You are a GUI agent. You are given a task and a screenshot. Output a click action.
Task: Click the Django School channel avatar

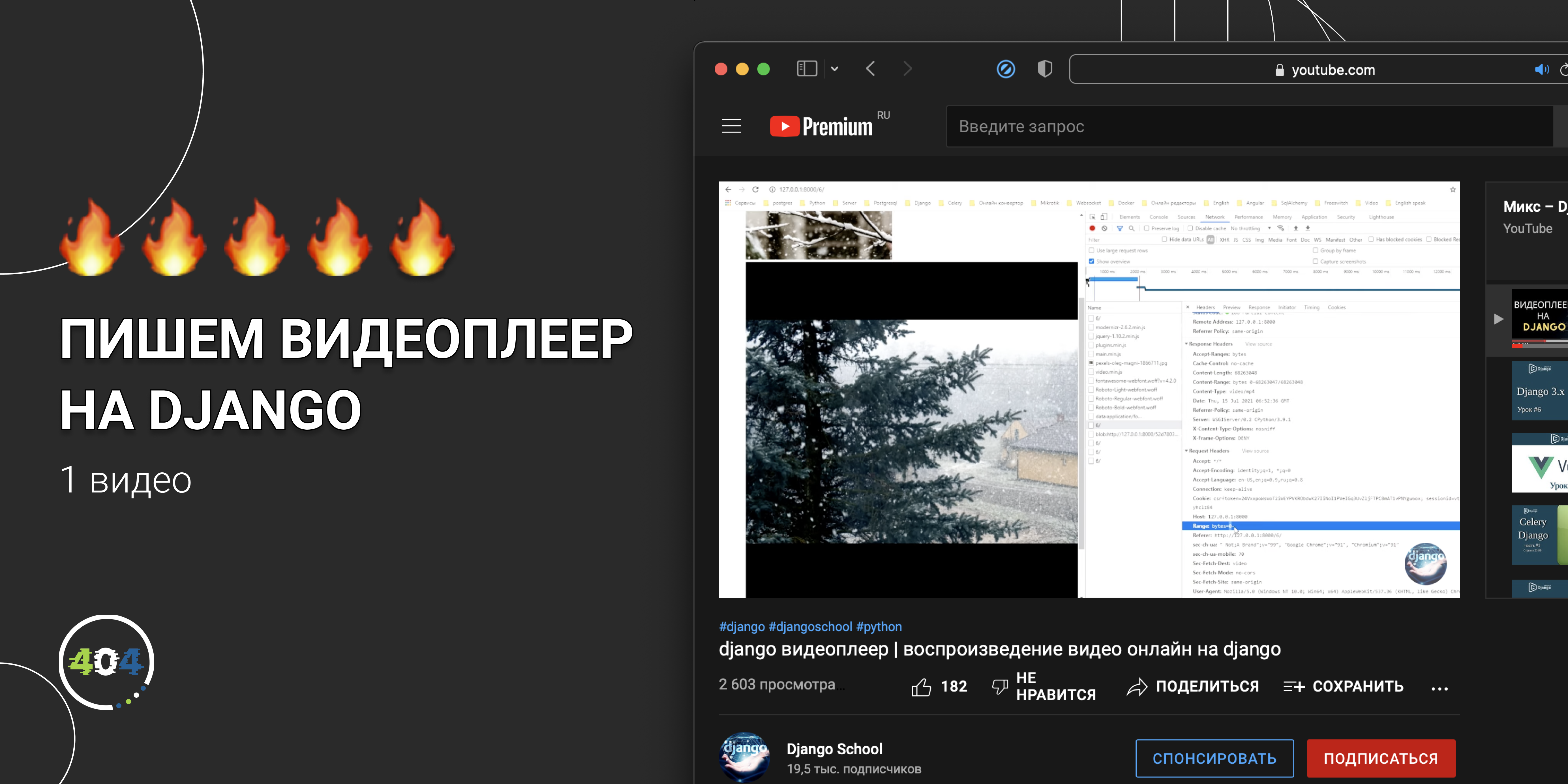[744, 757]
